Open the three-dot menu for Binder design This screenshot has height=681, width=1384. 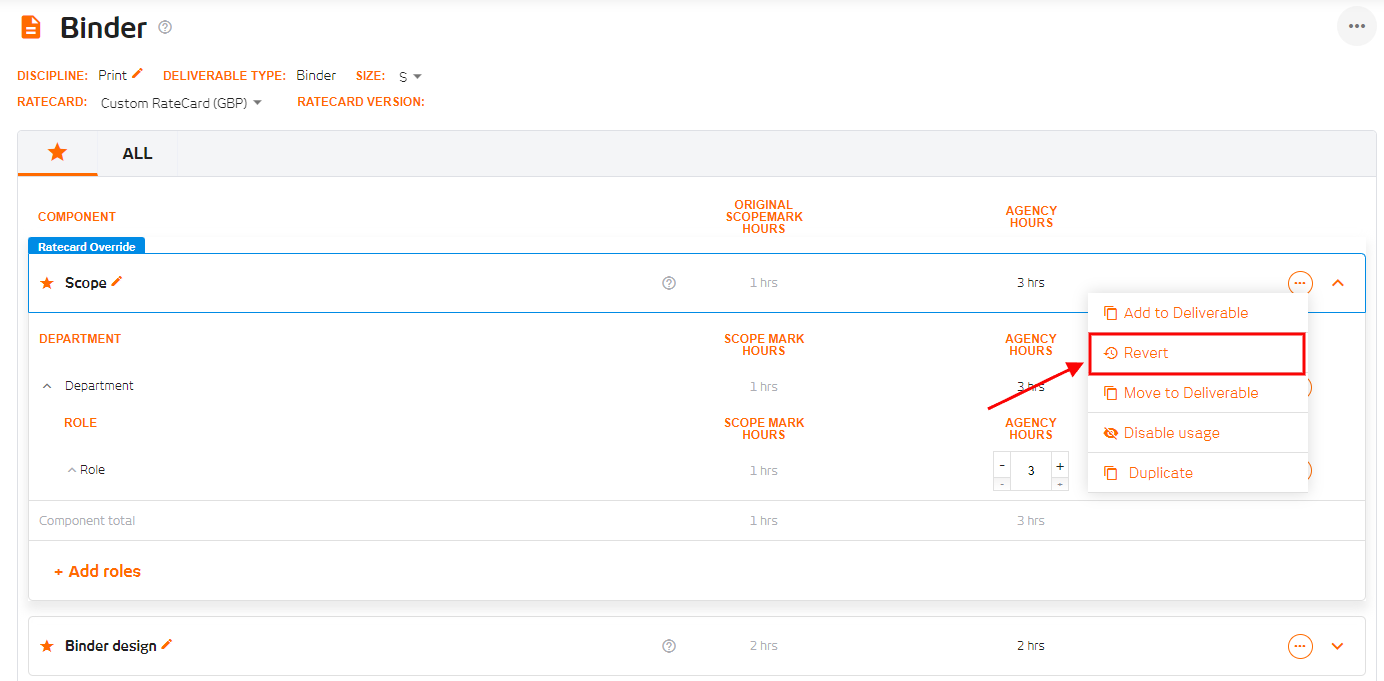coord(1300,646)
